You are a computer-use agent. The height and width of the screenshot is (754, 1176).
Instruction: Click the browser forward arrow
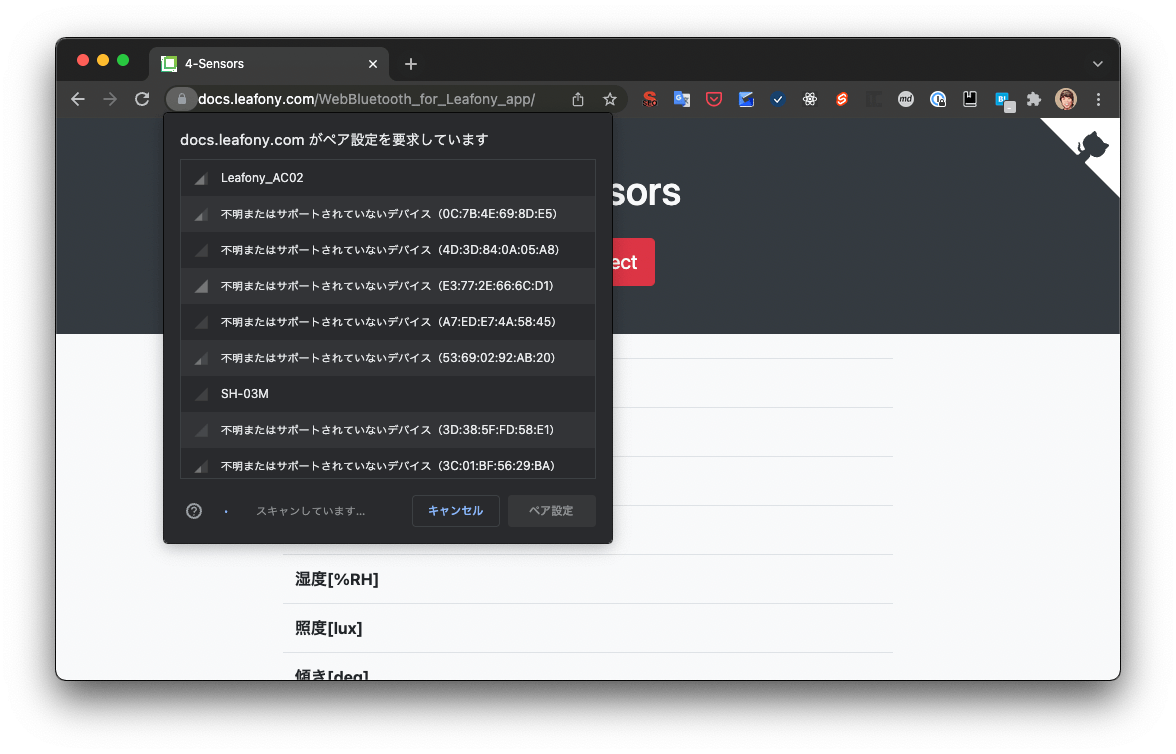(110, 99)
